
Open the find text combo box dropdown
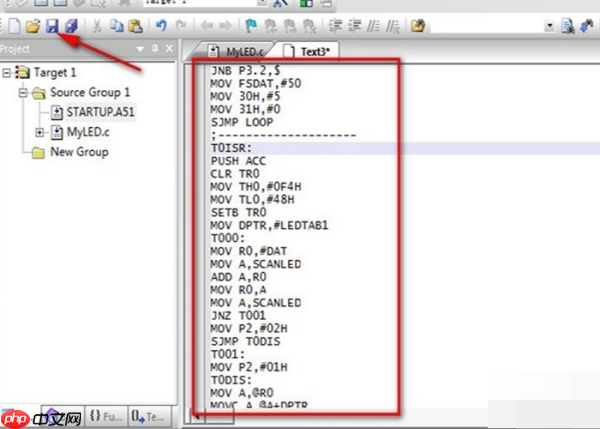click(x=550, y=26)
